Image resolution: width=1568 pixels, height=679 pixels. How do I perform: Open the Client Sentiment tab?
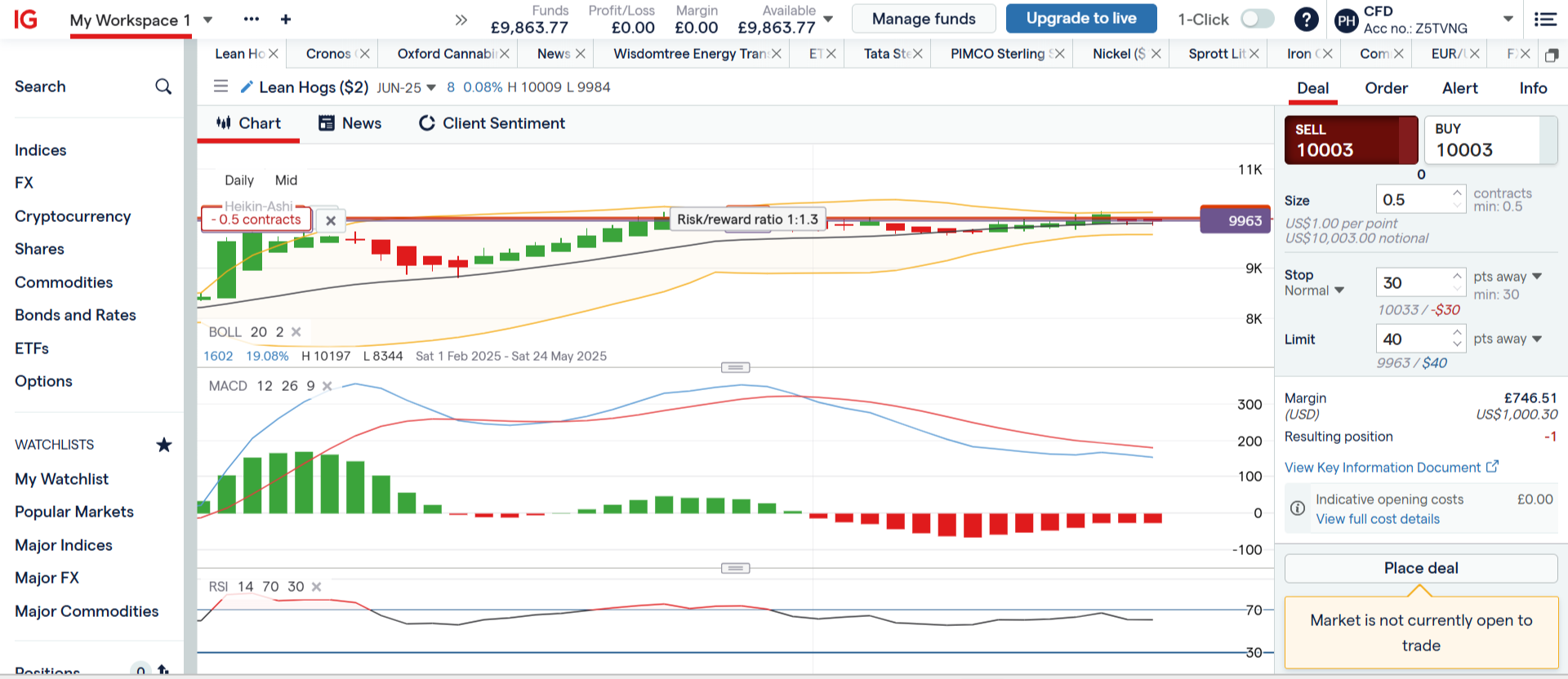coord(492,123)
